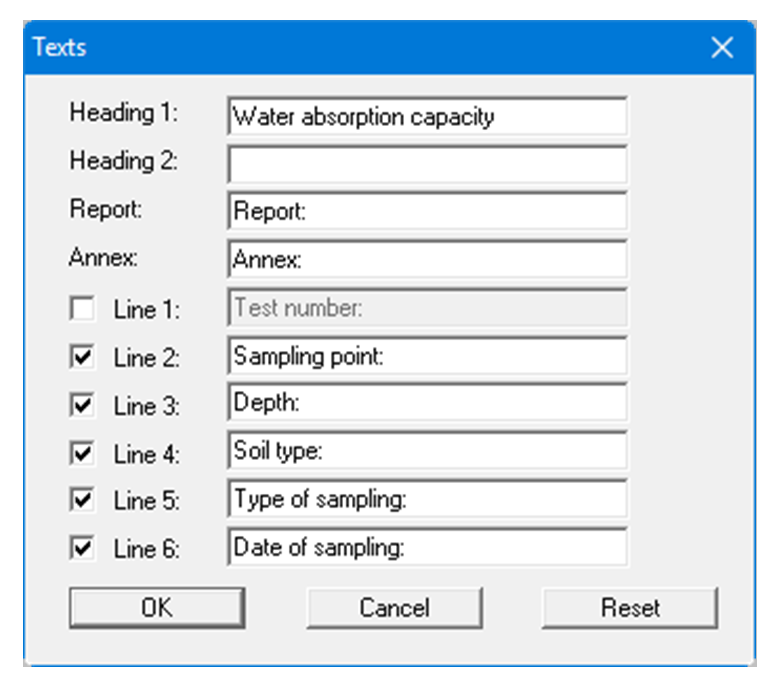Edit the Annex text field
Viewport: 772px width, 679px height.
click(427, 260)
